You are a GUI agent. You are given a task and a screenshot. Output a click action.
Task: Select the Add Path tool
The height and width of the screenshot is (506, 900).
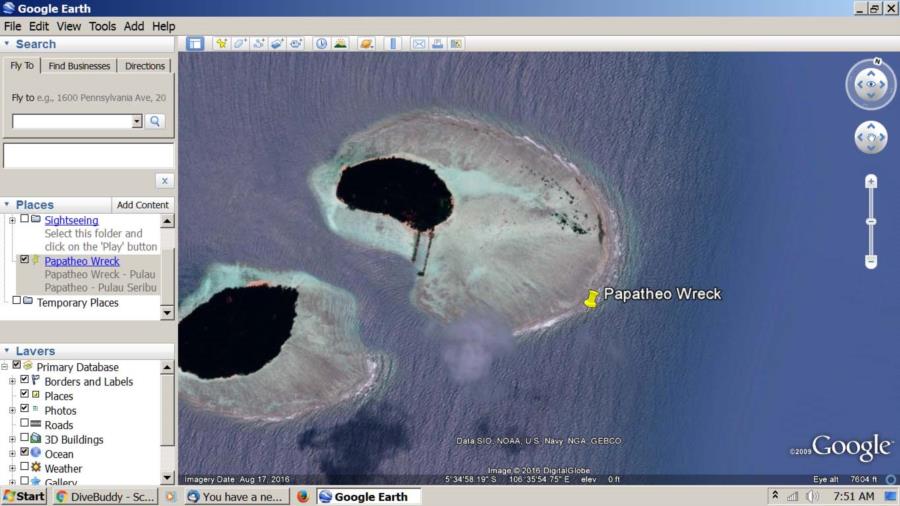258,44
